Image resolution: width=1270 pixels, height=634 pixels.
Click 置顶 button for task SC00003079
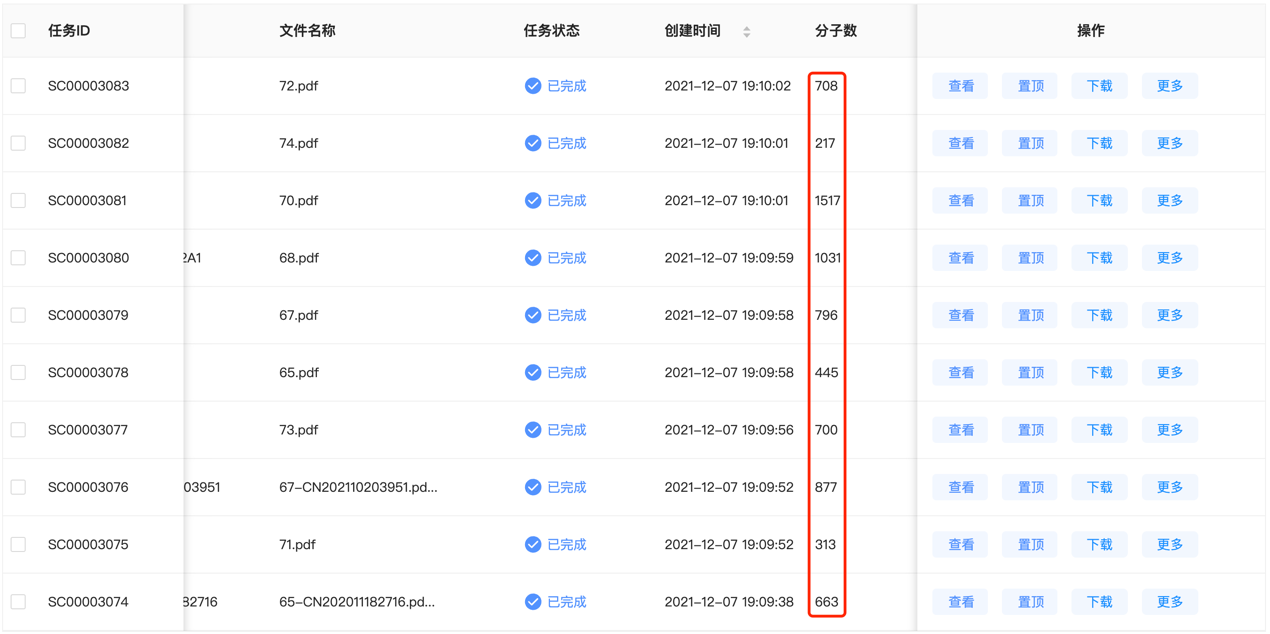(x=1029, y=314)
